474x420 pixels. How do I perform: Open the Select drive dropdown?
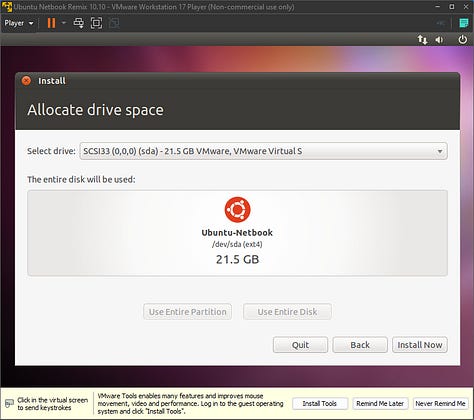click(263, 151)
